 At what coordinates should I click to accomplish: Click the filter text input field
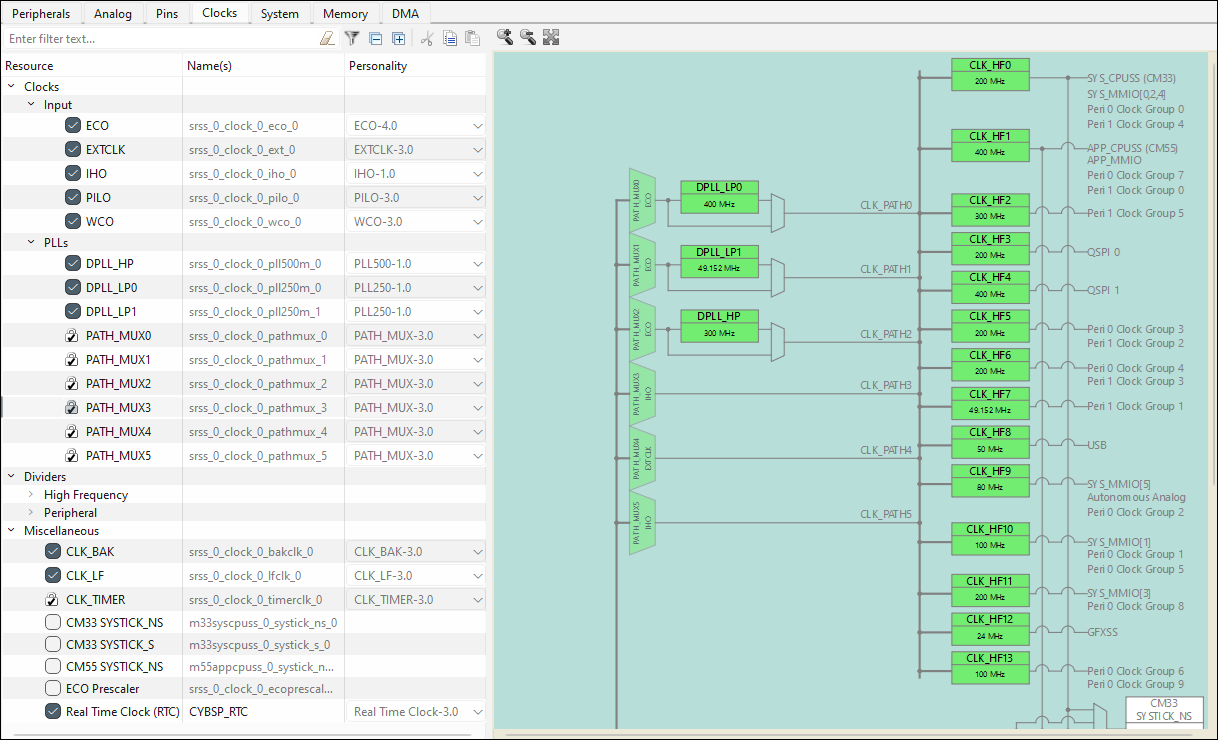pyautogui.click(x=160, y=39)
